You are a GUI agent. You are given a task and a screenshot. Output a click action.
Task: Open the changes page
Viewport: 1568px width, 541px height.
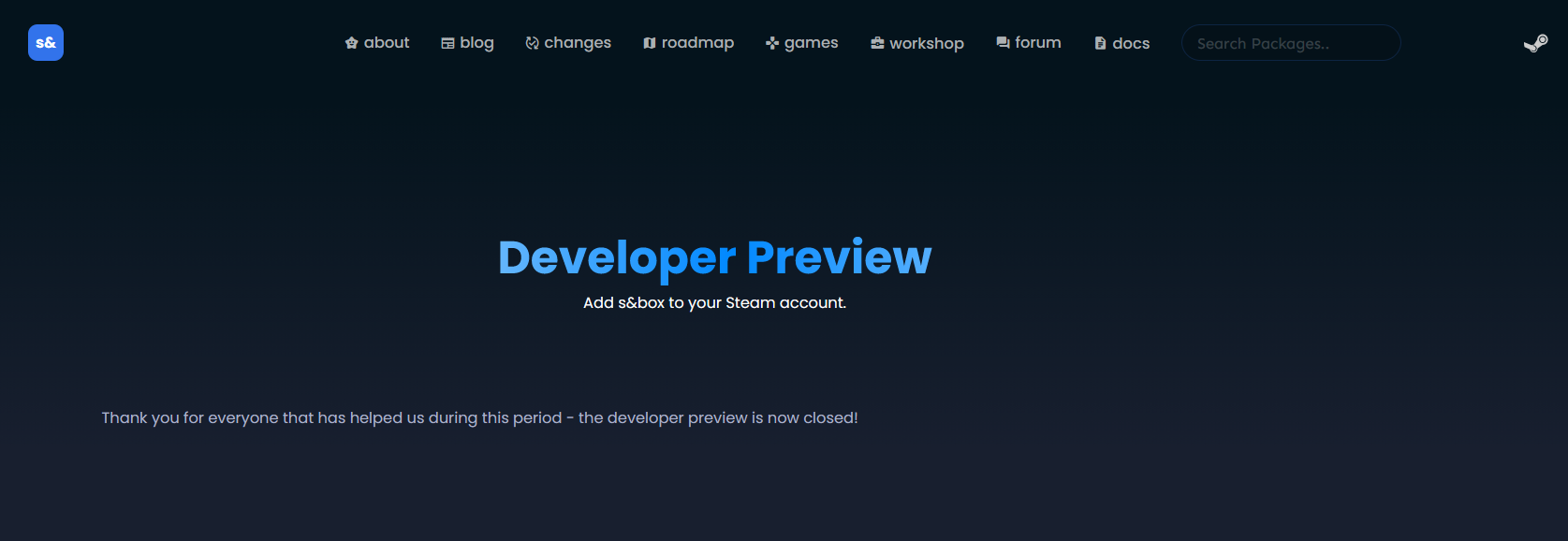pyautogui.click(x=568, y=43)
